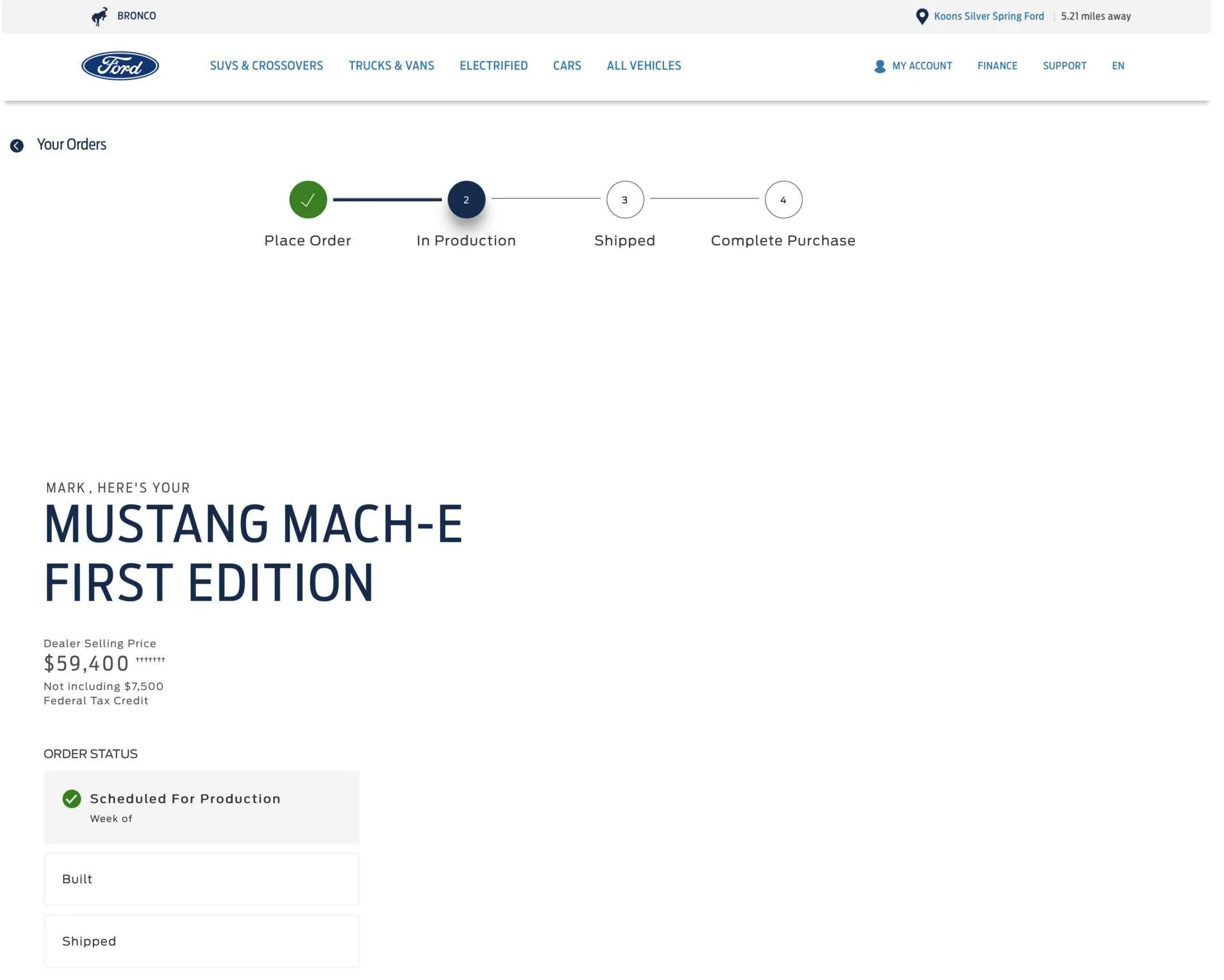
Task: Select step 2 In Production circle
Action: click(466, 200)
